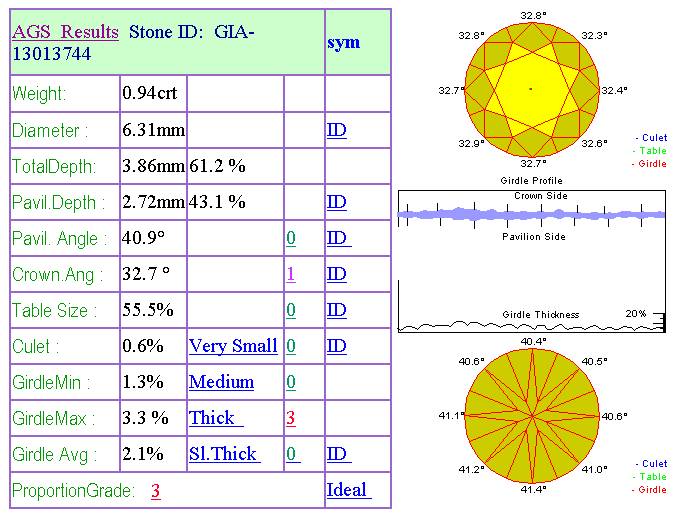This screenshot has width=684, height=523.
Task: Select the 43.1 % pavilion depth percentage
Action: click(x=217, y=202)
